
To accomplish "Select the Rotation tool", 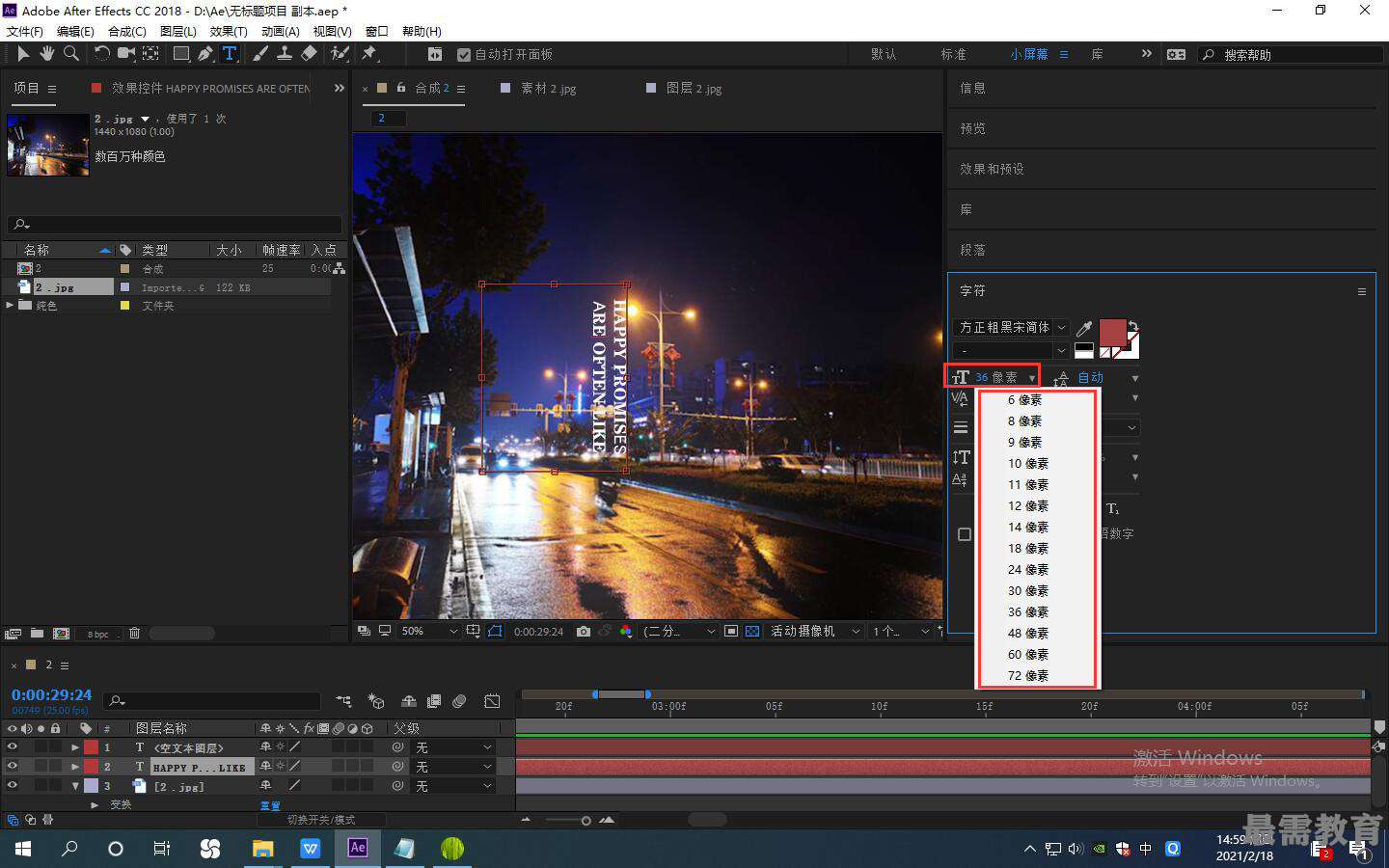I will click(102, 54).
